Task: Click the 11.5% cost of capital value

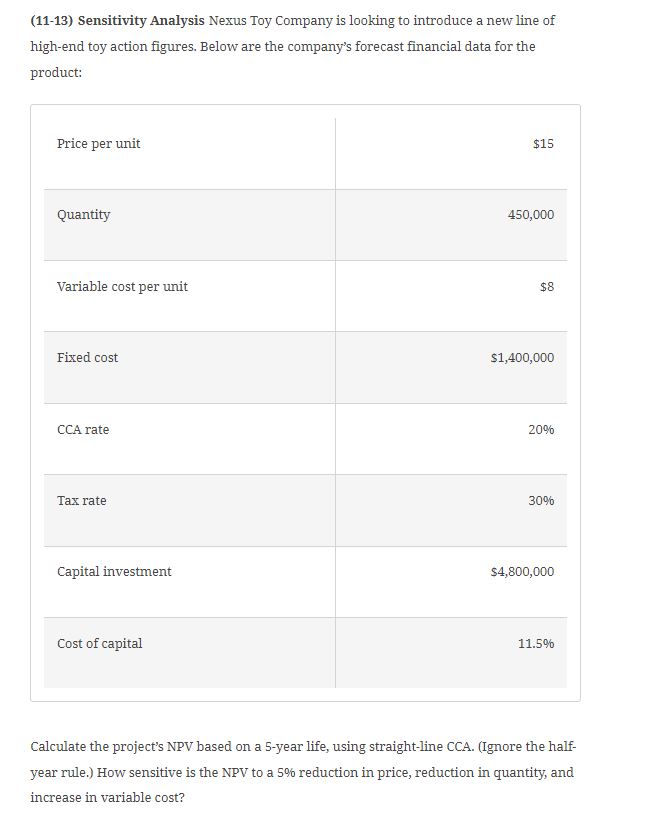Action: (x=536, y=644)
